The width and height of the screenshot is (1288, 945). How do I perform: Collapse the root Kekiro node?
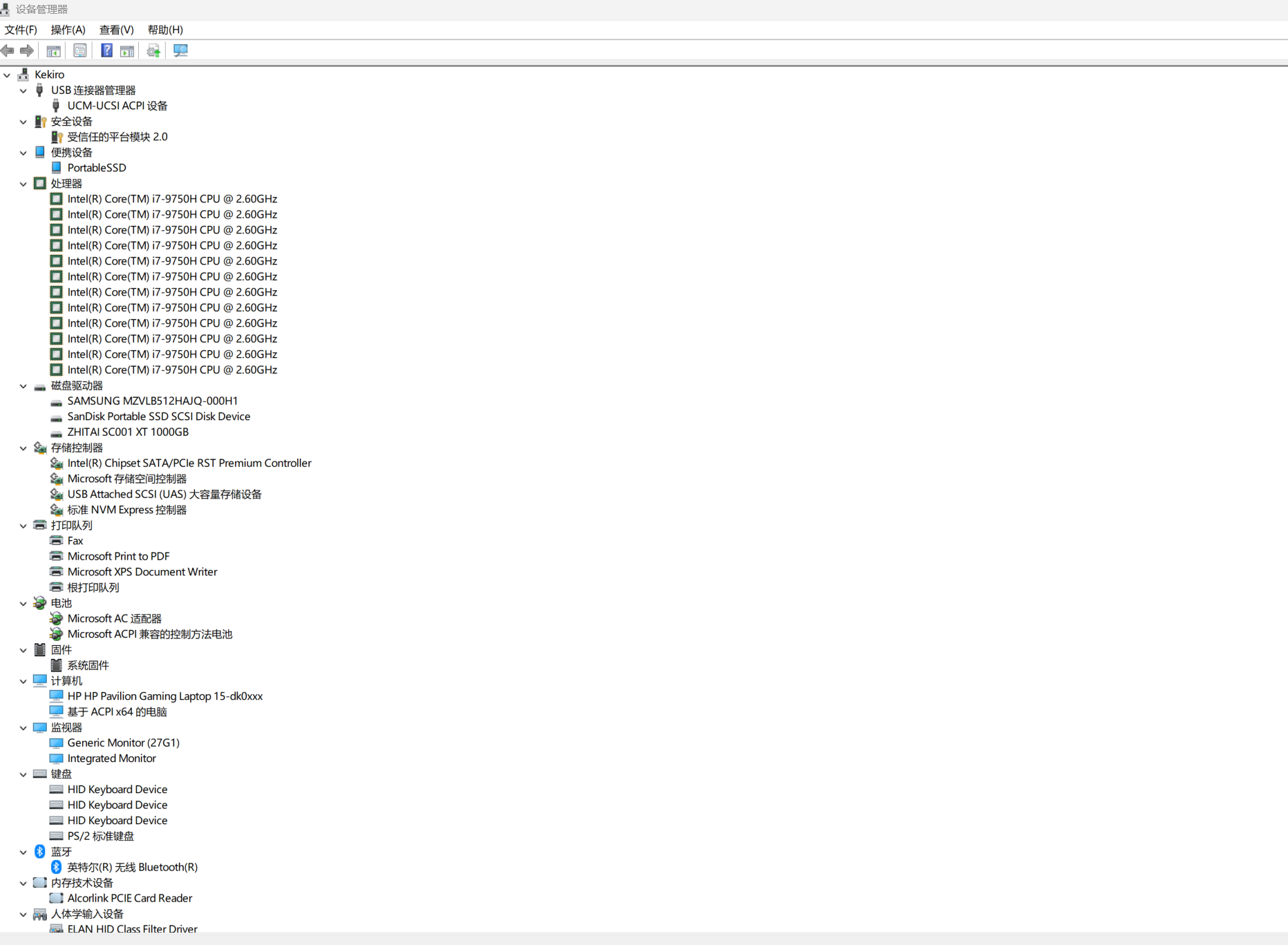[x=7, y=75]
